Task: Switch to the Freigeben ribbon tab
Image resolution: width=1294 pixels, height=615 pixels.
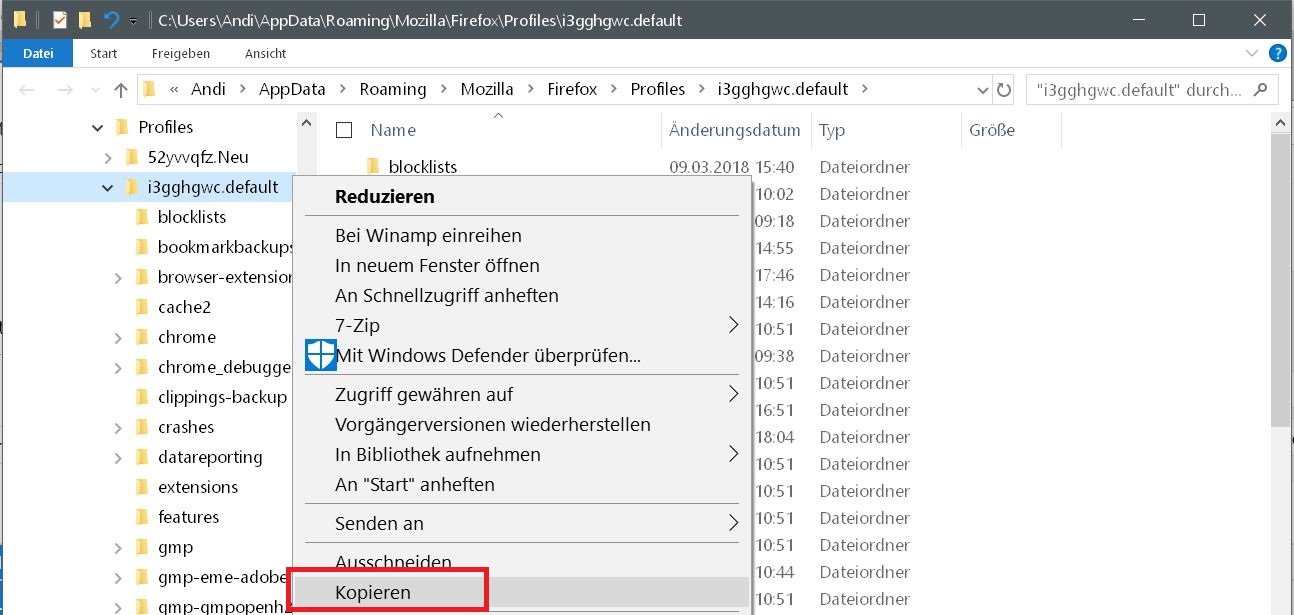Action: point(181,53)
